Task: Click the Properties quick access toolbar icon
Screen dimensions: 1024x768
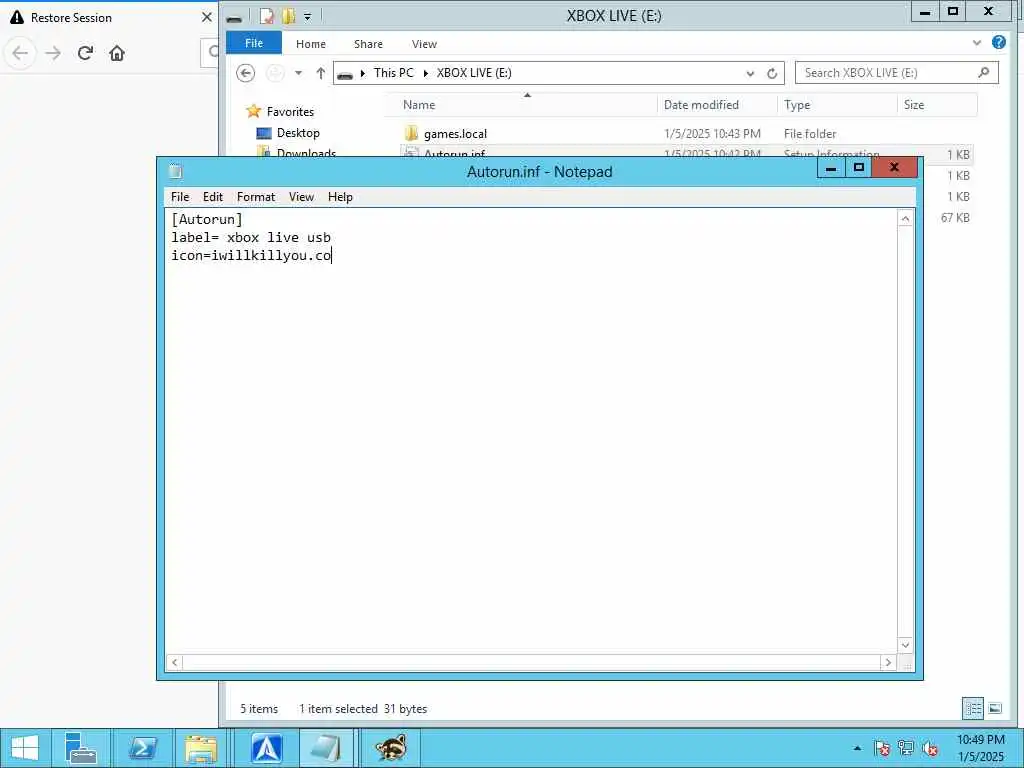Action: (266, 16)
